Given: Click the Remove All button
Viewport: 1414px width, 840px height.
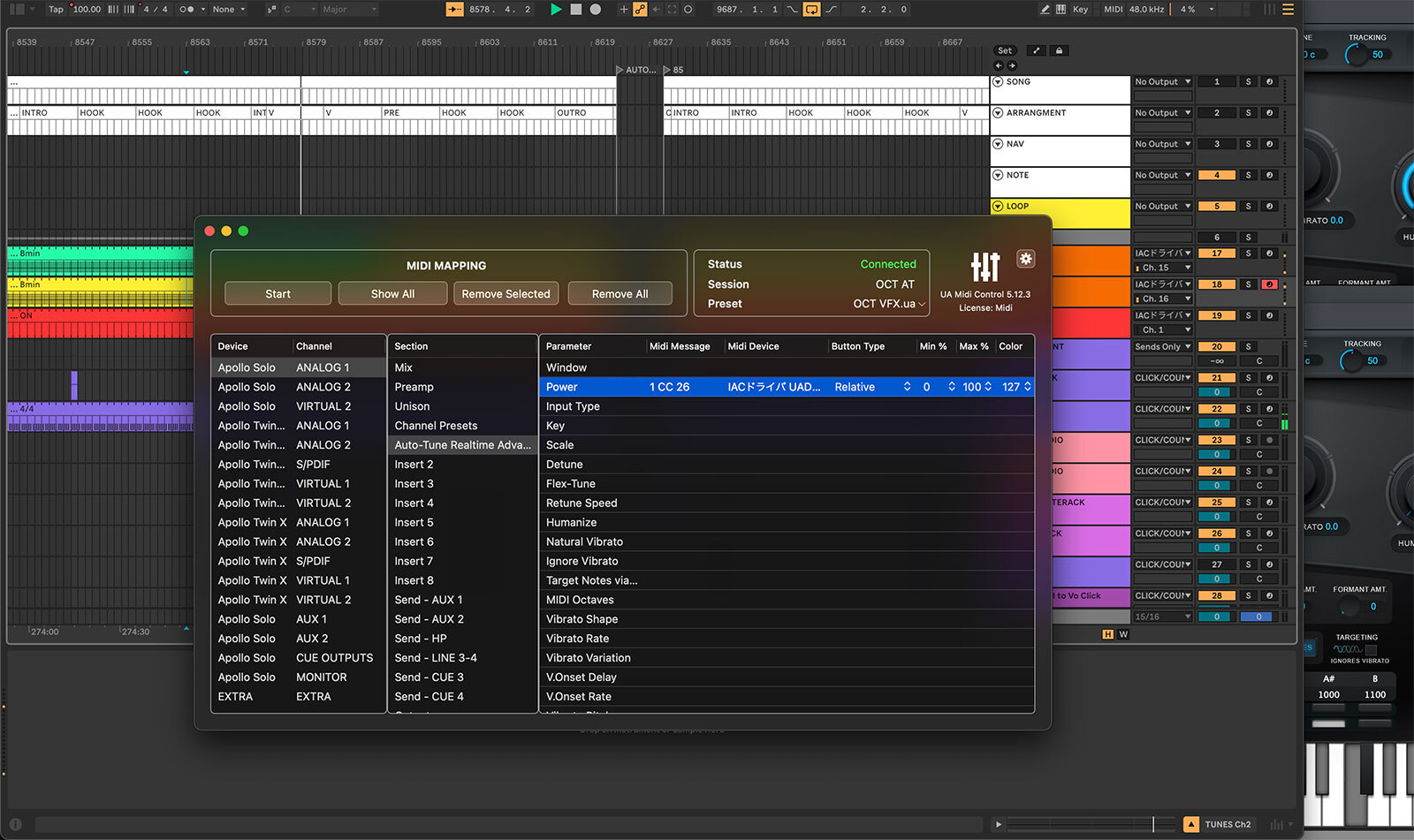Looking at the screenshot, I should pyautogui.click(x=620, y=293).
